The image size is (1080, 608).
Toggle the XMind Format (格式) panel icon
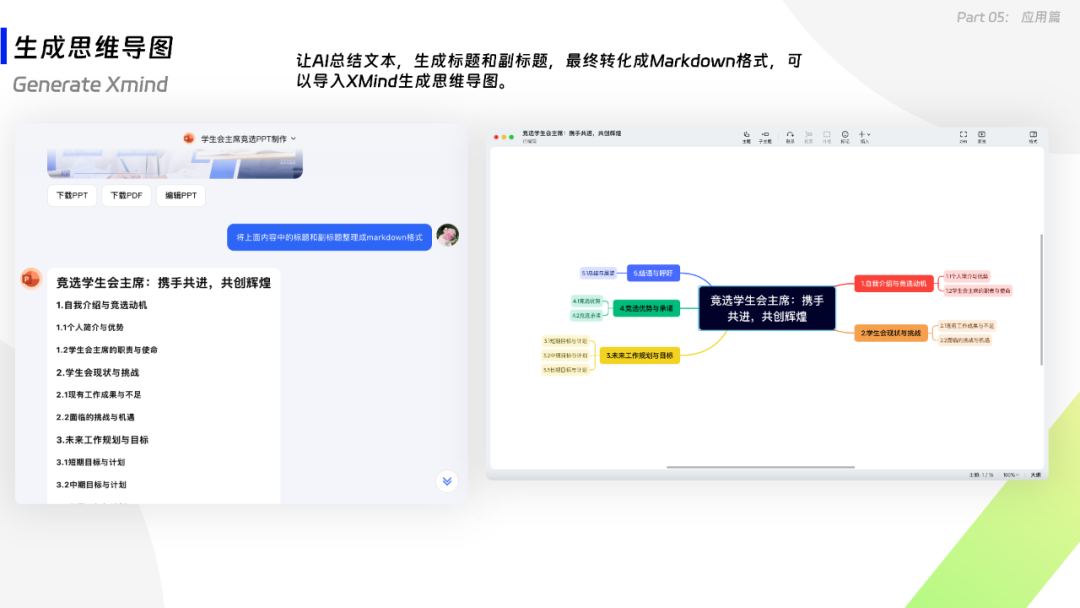click(x=1033, y=136)
